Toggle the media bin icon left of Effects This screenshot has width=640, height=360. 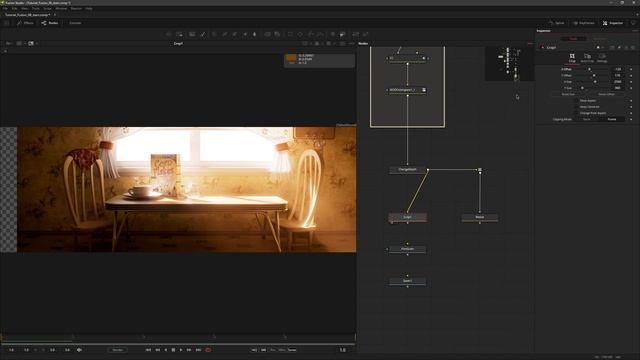7,23
